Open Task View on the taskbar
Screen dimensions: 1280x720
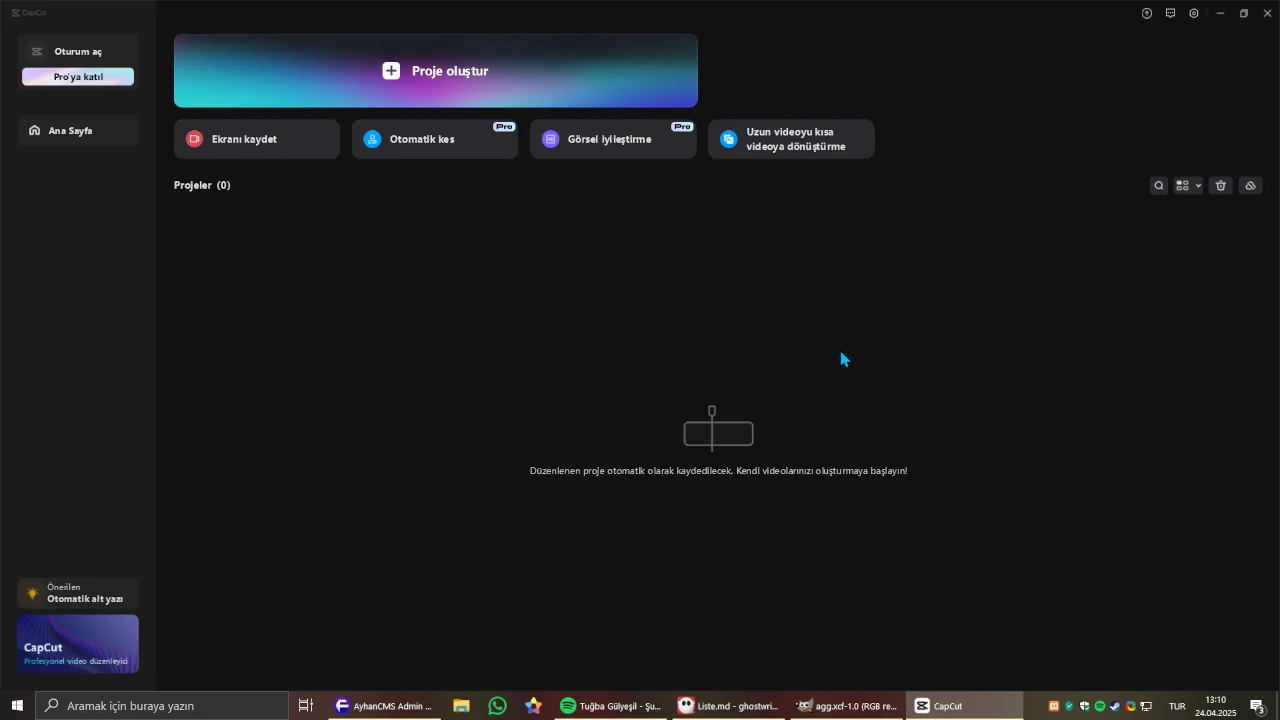click(306, 706)
